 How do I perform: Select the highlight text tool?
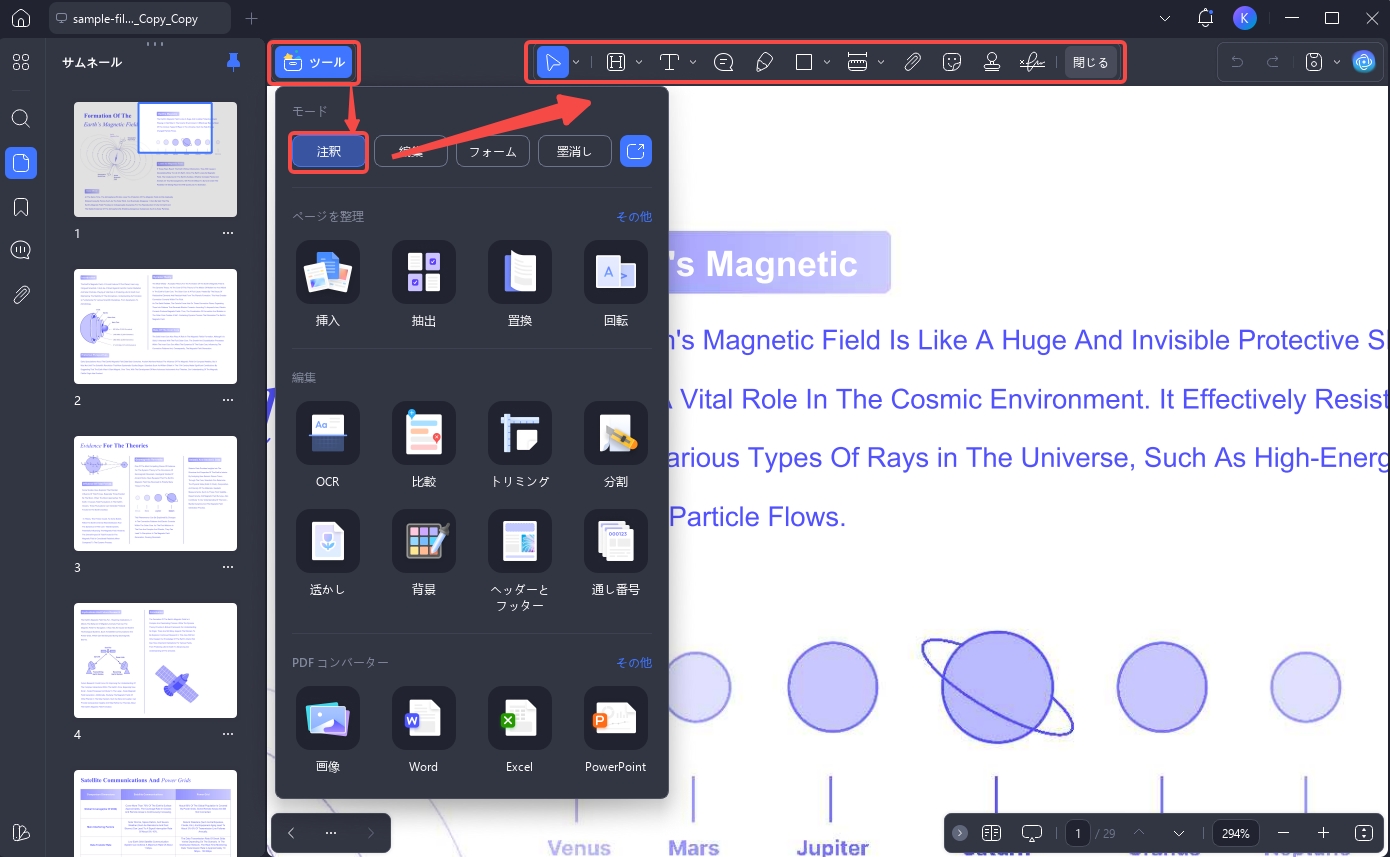click(616, 62)
